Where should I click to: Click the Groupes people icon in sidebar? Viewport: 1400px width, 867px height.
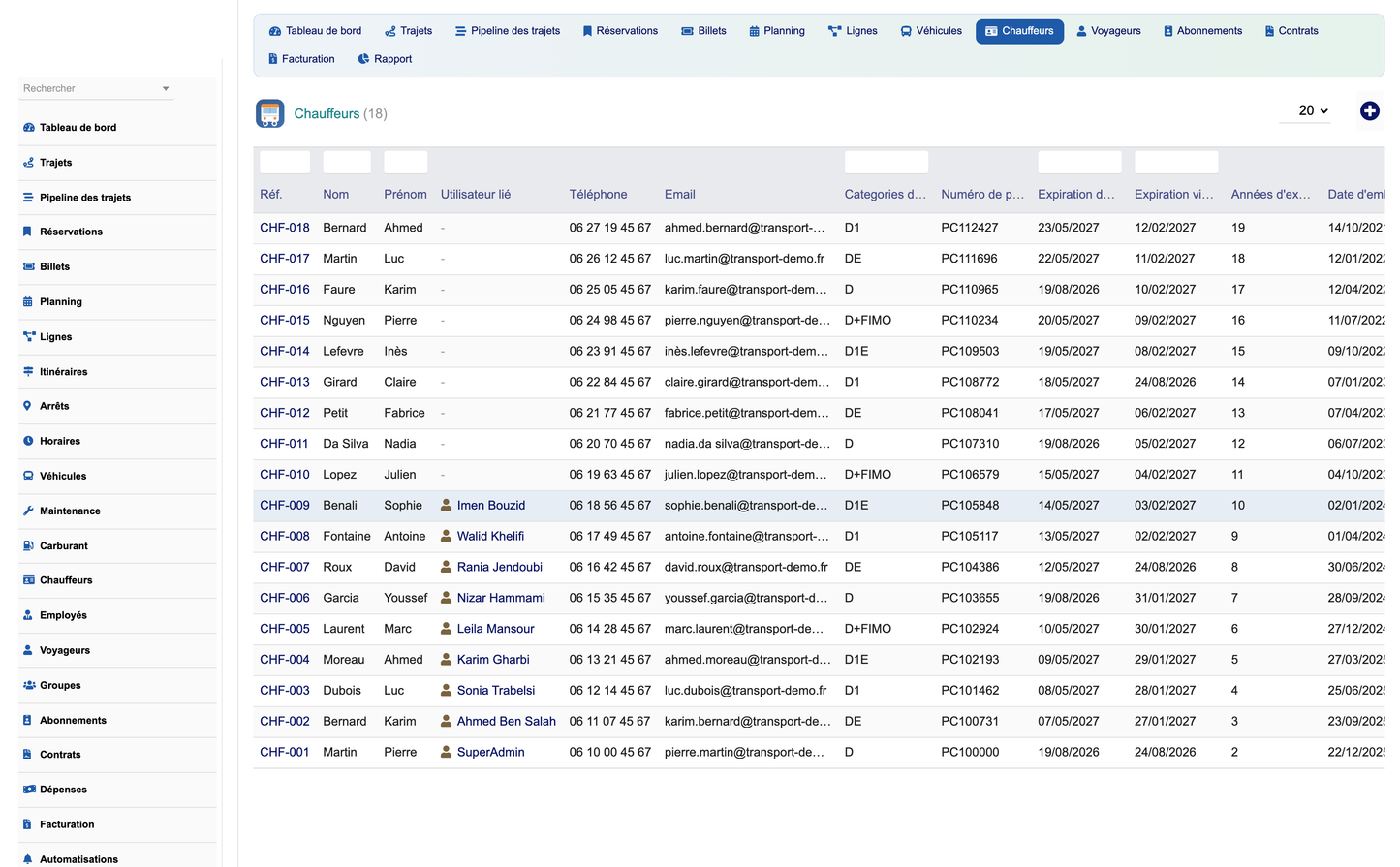(x=28, y=685)
